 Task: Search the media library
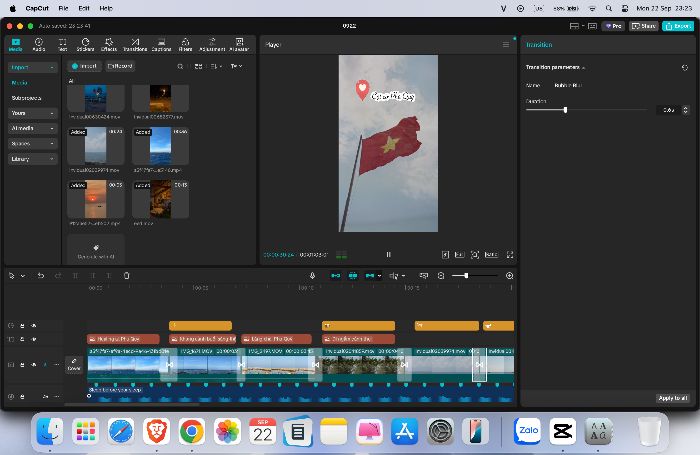click(180, 66)
